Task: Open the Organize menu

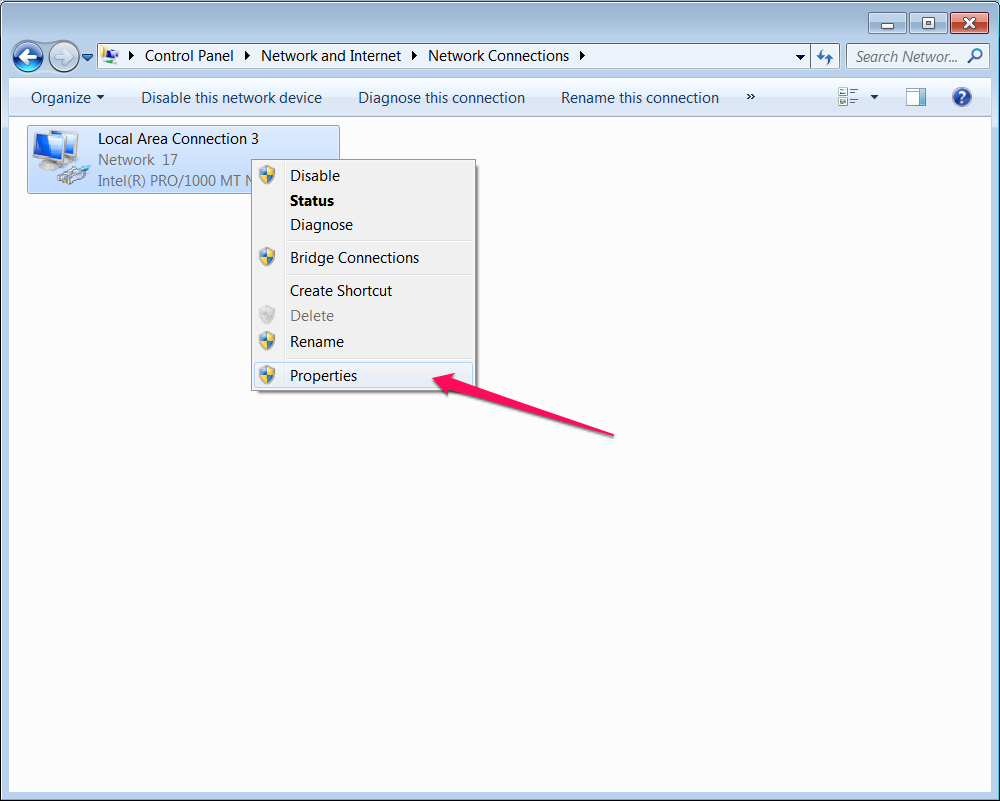Action: tap(67, 98)
